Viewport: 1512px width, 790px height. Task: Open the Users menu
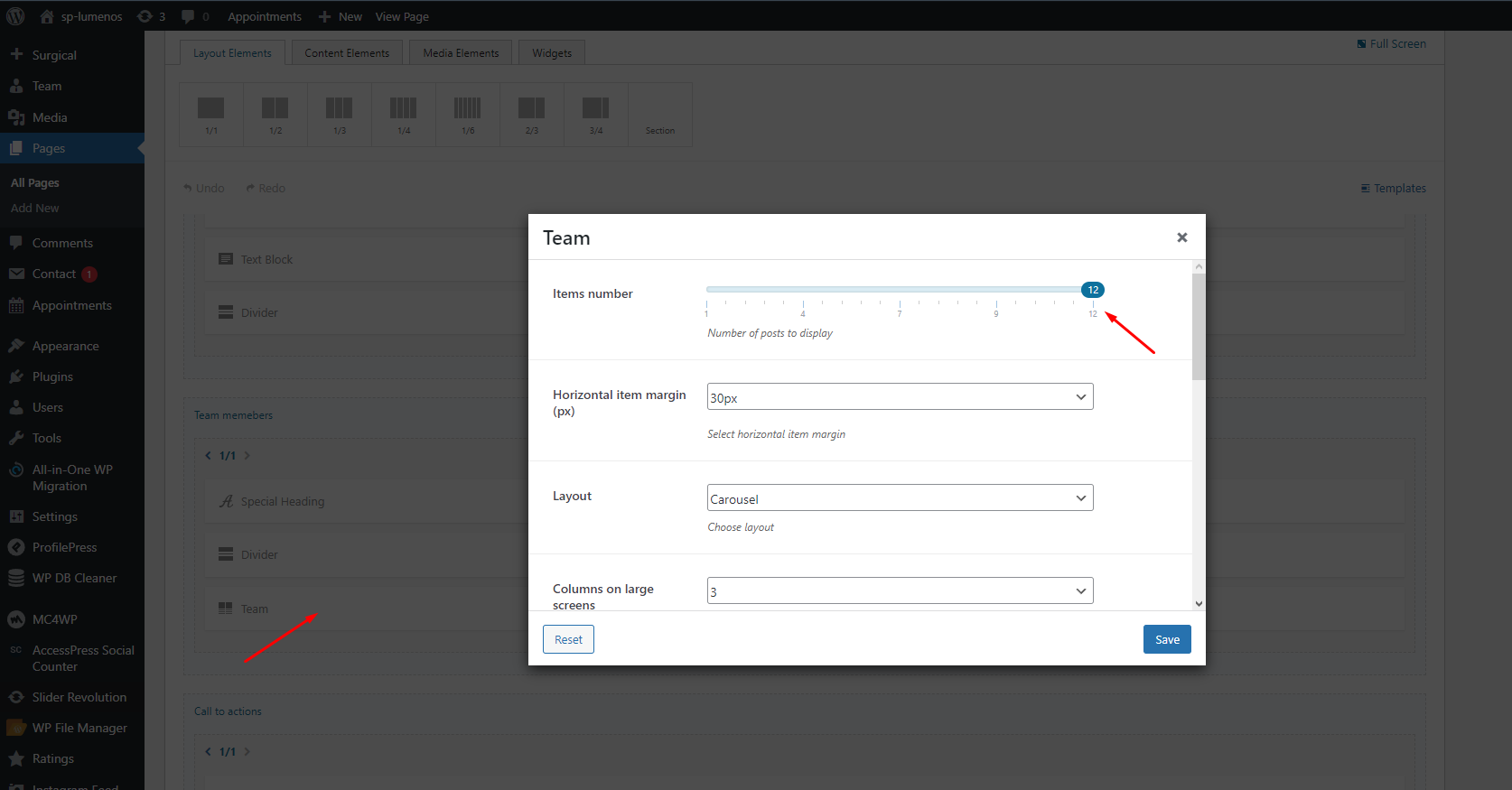click(x=72, y=407)
